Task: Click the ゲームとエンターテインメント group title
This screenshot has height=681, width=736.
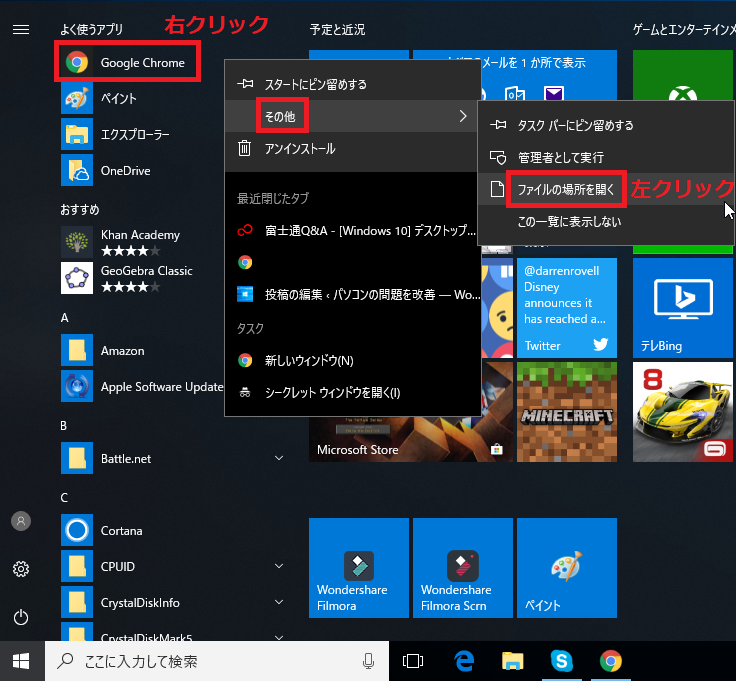Action: click(684, 30)
